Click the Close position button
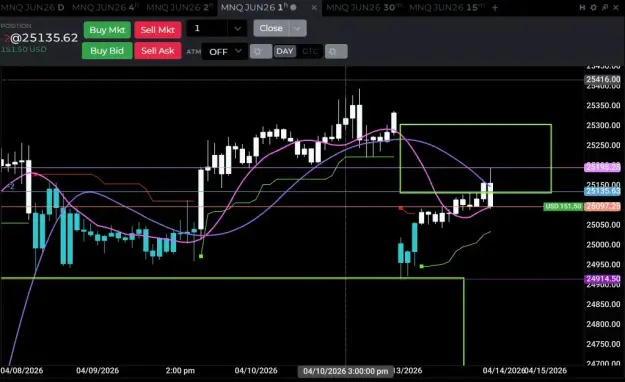The width and height of the screenshot is (625, 382). 271,28
